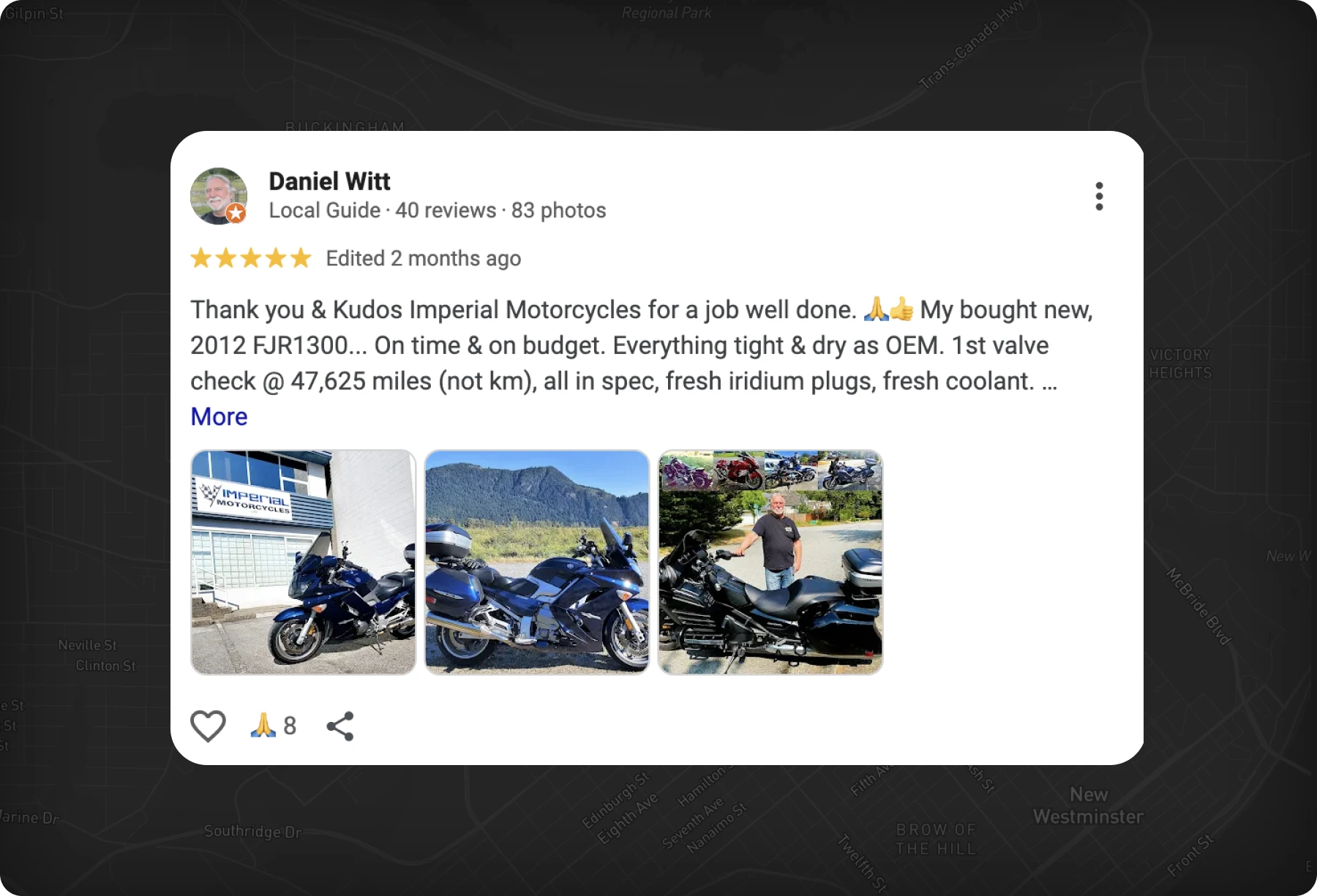Click the 83 photos text
This screenshot has height=896, width=1317.
559,211
